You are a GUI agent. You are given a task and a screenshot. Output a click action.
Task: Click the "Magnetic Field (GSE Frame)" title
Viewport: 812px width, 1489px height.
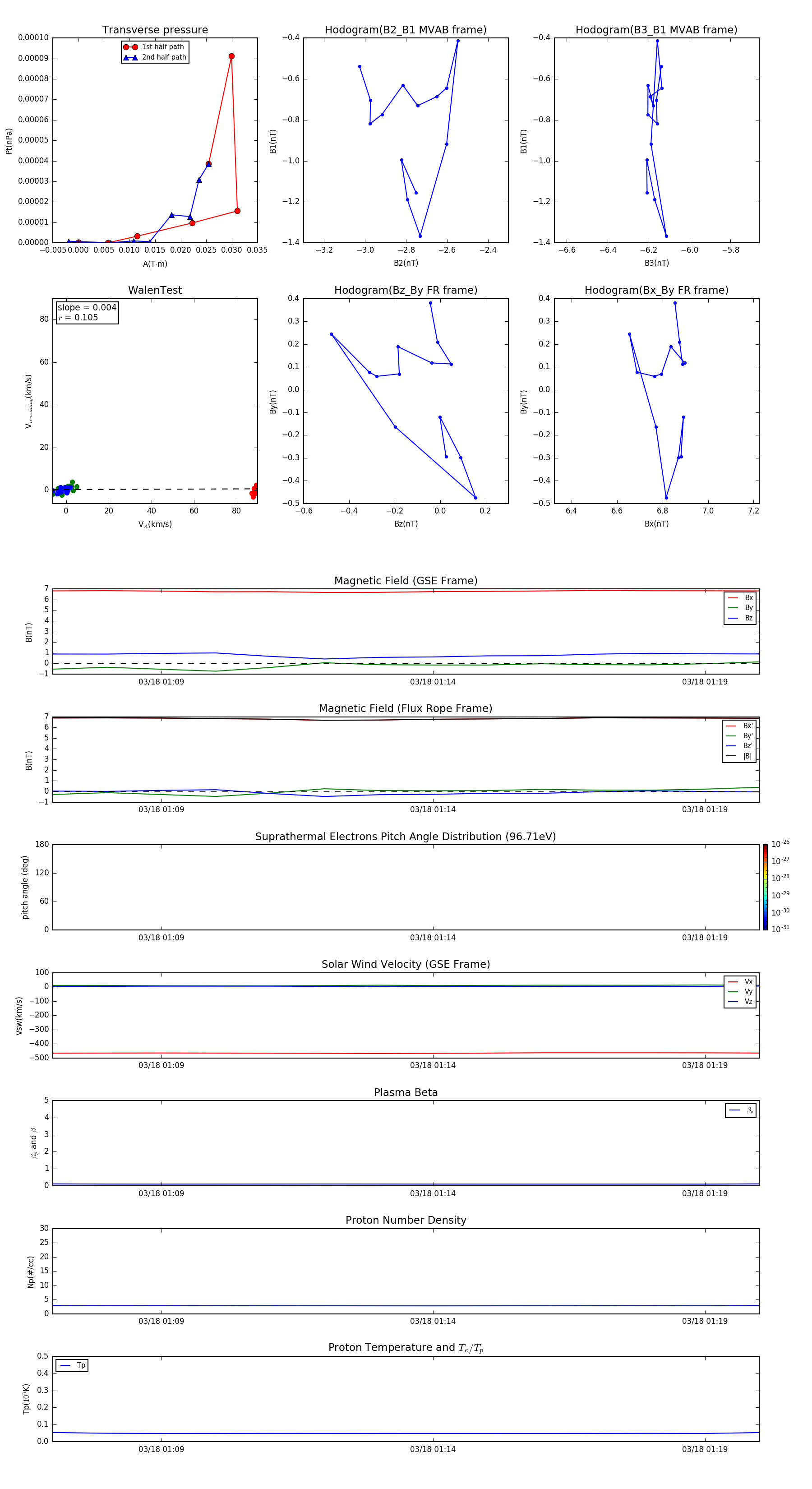pyautogui.click(x=406, y=581)
